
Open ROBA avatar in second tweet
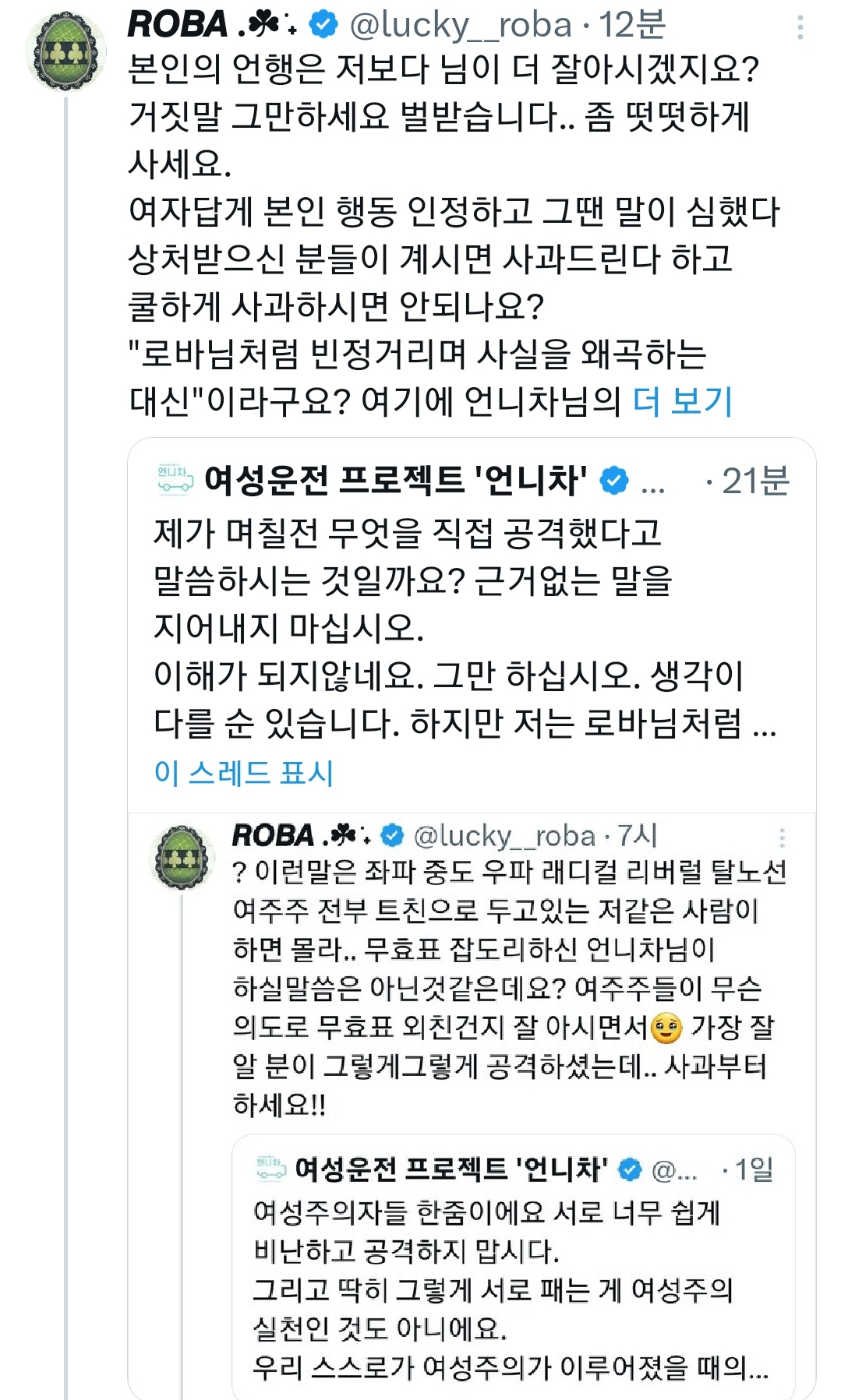[x=182, y=857]
